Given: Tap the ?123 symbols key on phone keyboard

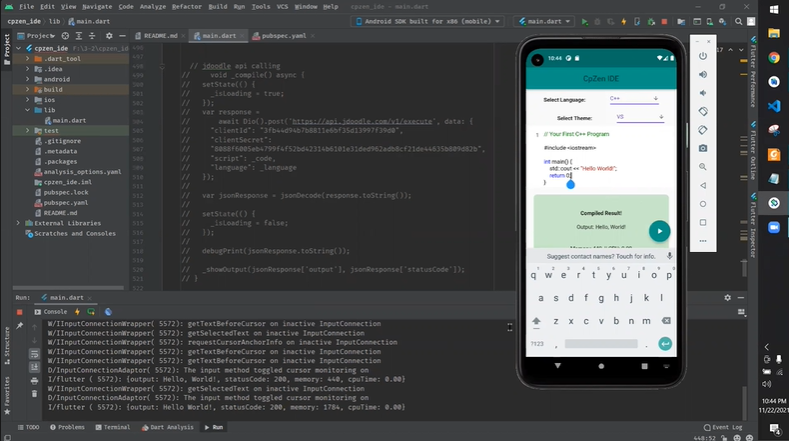Looking at the screenshot, I should click(537, 344).
